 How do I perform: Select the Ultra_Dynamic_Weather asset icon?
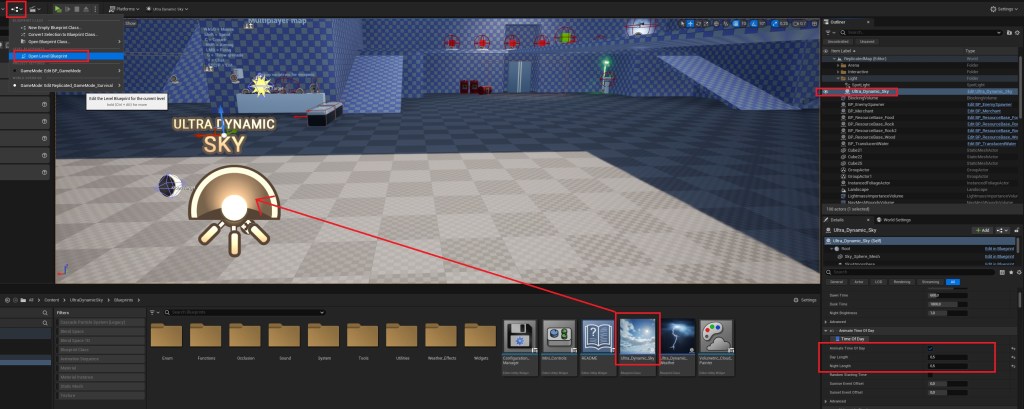[x=679, y=340]
